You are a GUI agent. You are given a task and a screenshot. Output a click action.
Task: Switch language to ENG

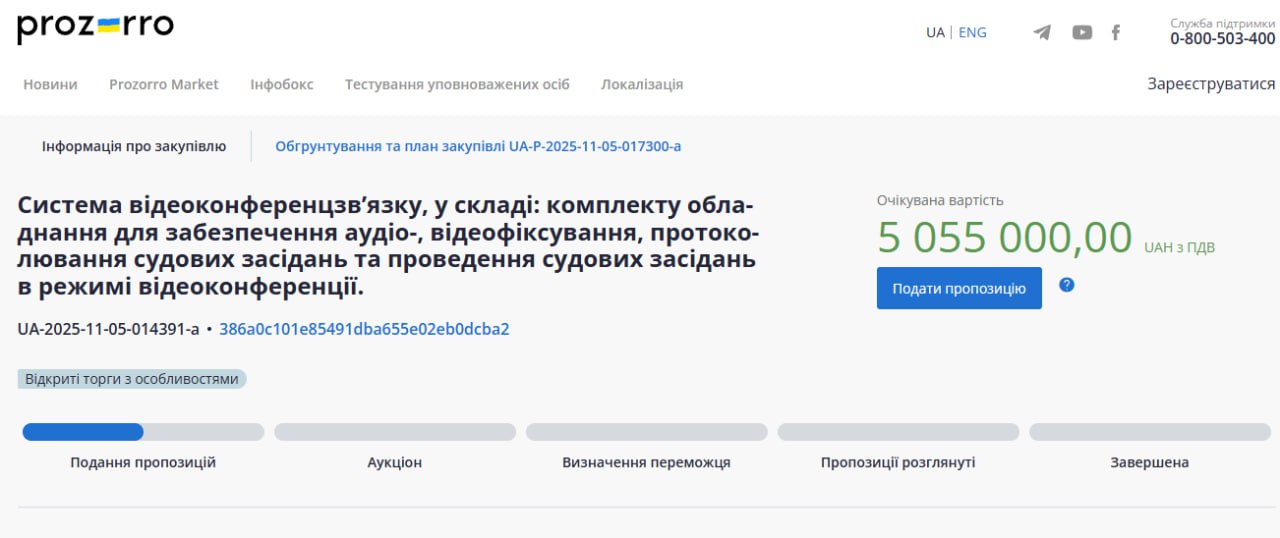pos(972,32)
